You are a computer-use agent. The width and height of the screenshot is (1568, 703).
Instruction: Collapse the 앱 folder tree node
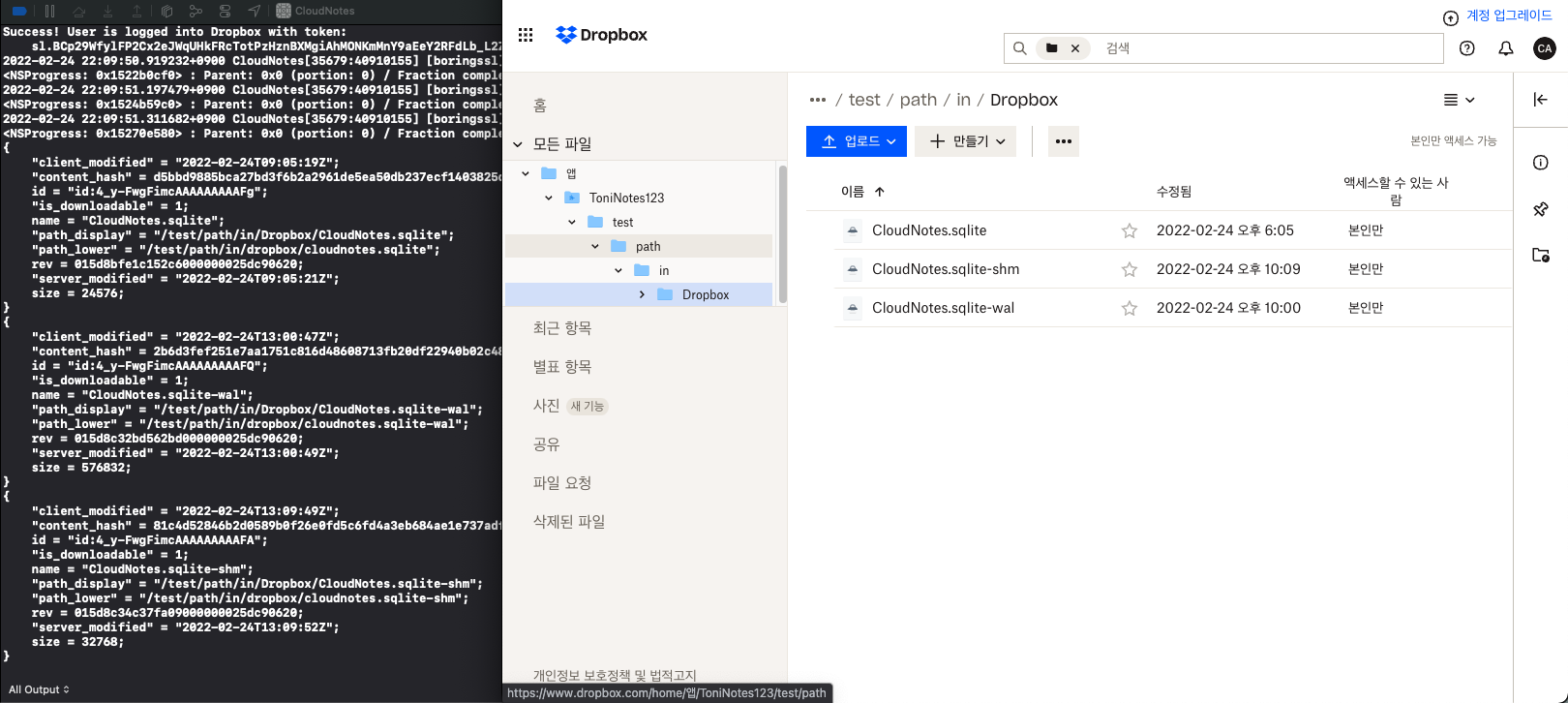(x=526, y=173)
